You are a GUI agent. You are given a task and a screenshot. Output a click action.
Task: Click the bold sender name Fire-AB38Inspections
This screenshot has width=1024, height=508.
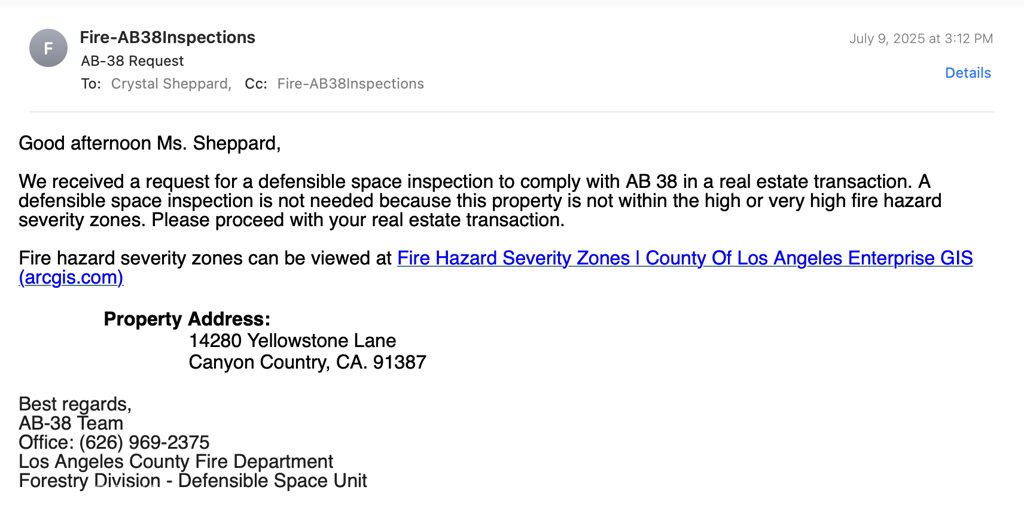coord(167,38)
